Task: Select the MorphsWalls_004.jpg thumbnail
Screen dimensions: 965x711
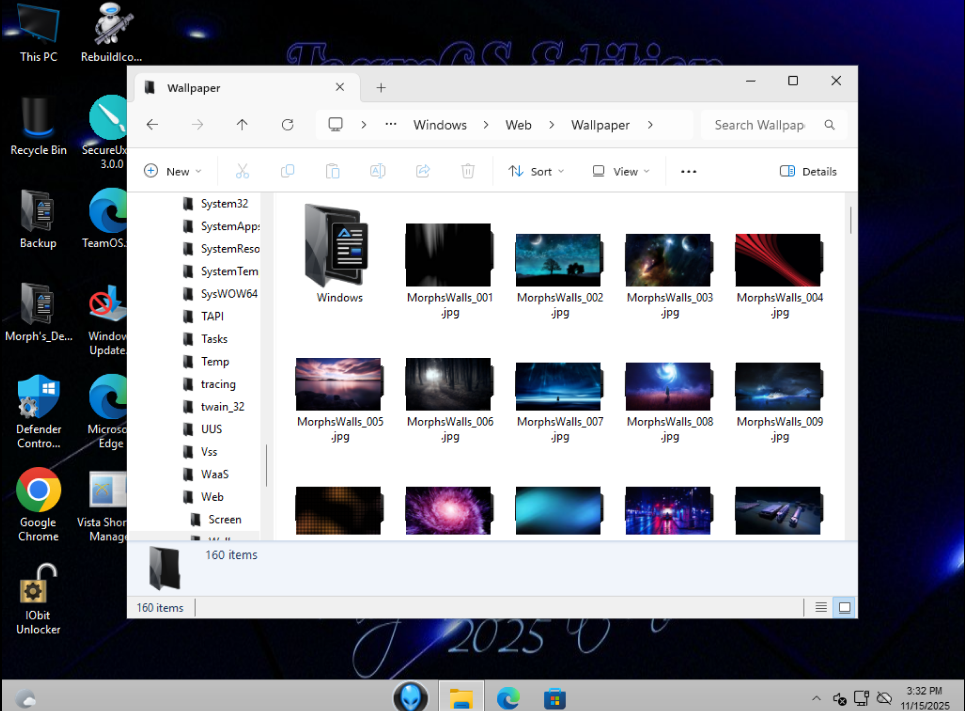Action: pyautogui.click(x=779, y=262)
